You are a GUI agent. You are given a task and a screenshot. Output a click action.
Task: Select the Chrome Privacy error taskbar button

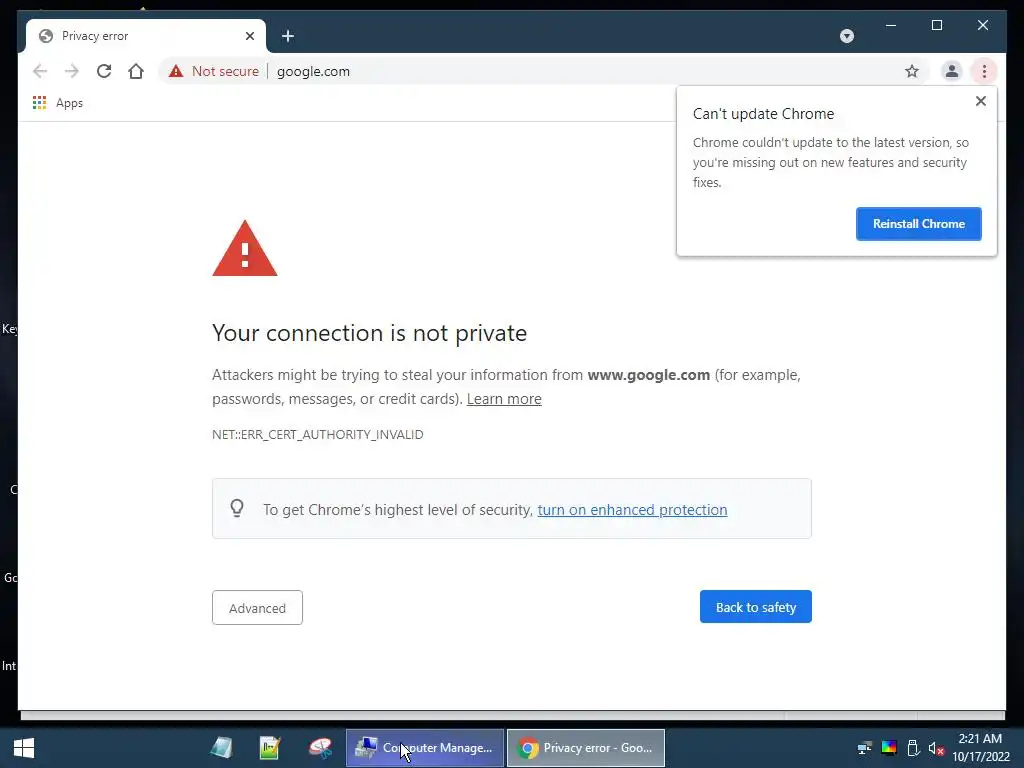pos(586,748)
